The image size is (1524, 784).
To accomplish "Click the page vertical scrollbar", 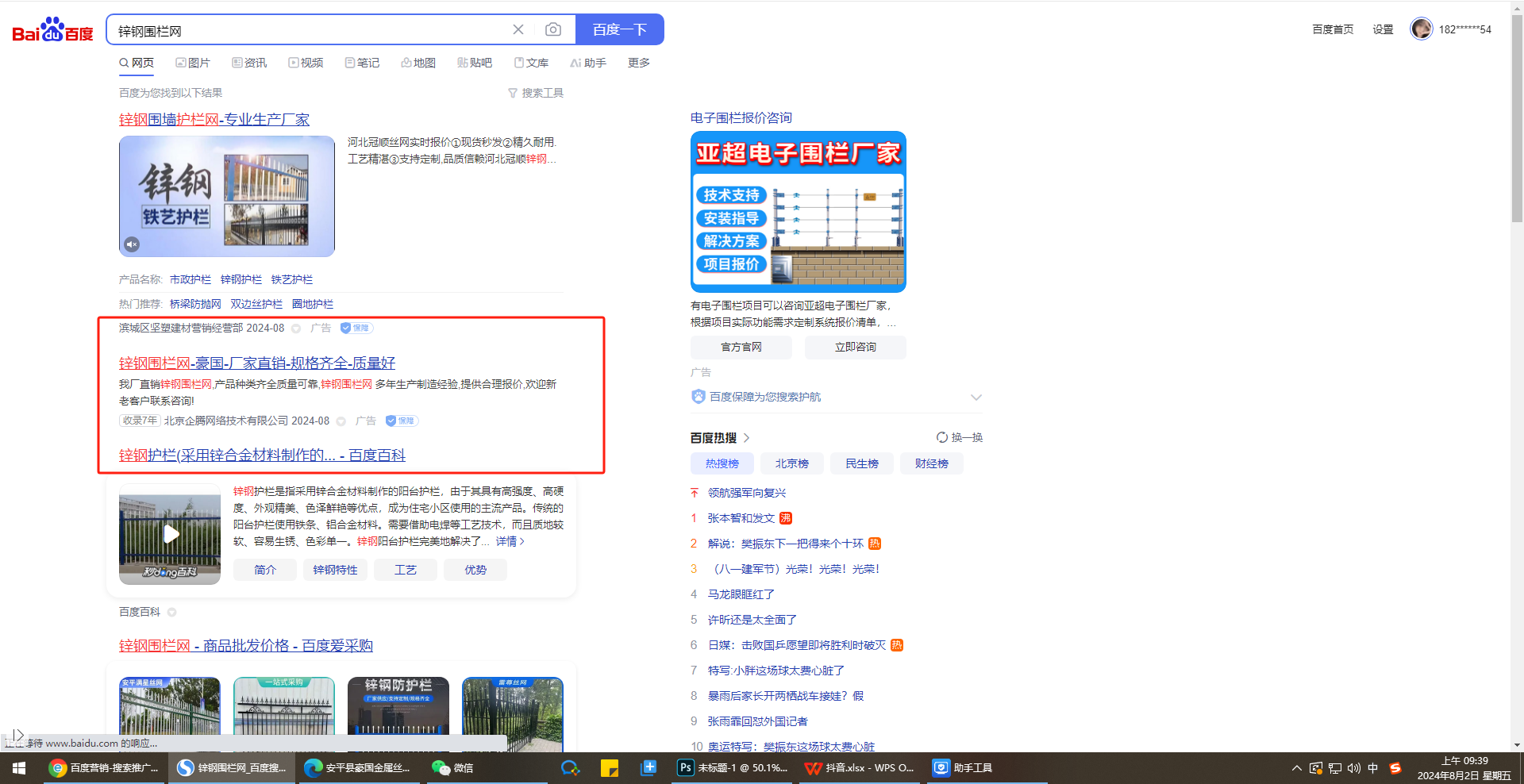I will point(1517,119).
